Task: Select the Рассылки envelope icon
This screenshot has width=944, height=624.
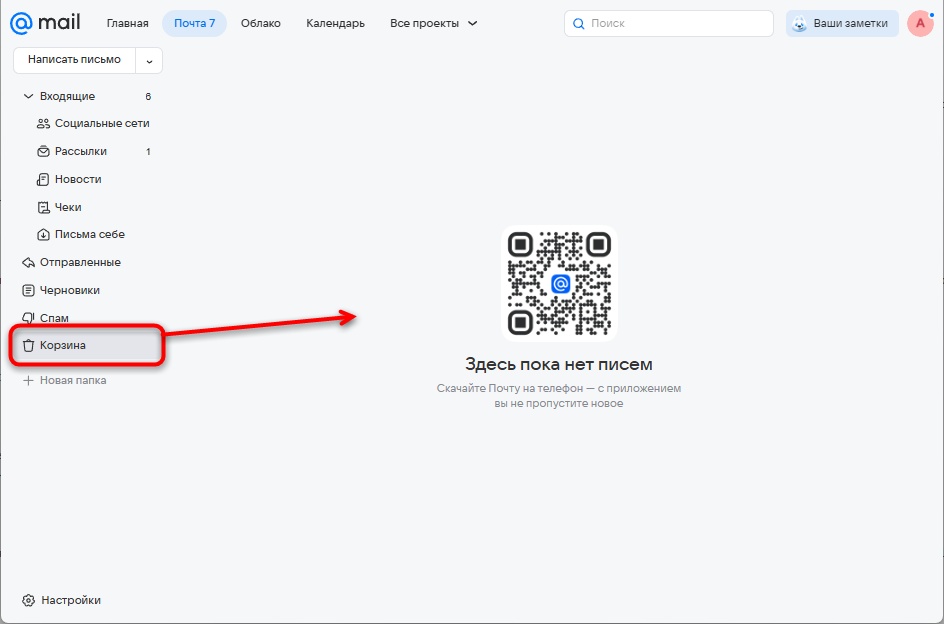Action: pos(43,151)
